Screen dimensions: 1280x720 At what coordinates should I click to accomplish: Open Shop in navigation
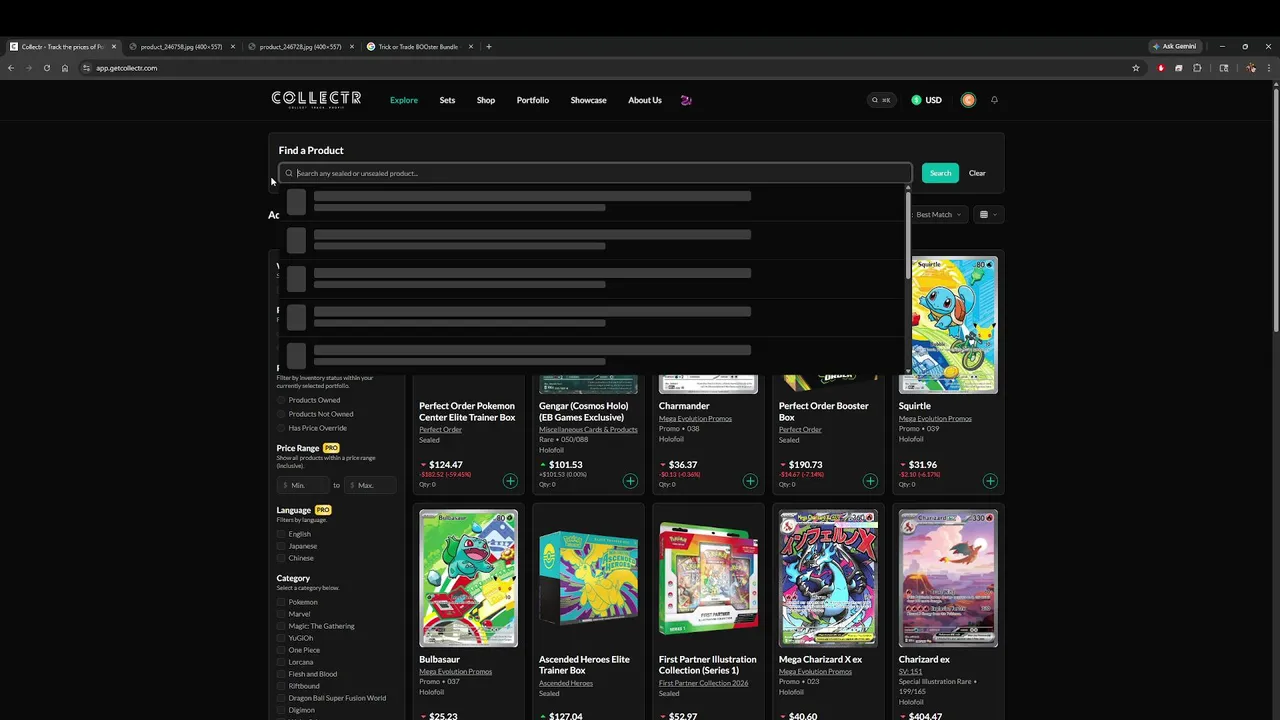pos(486,100)
